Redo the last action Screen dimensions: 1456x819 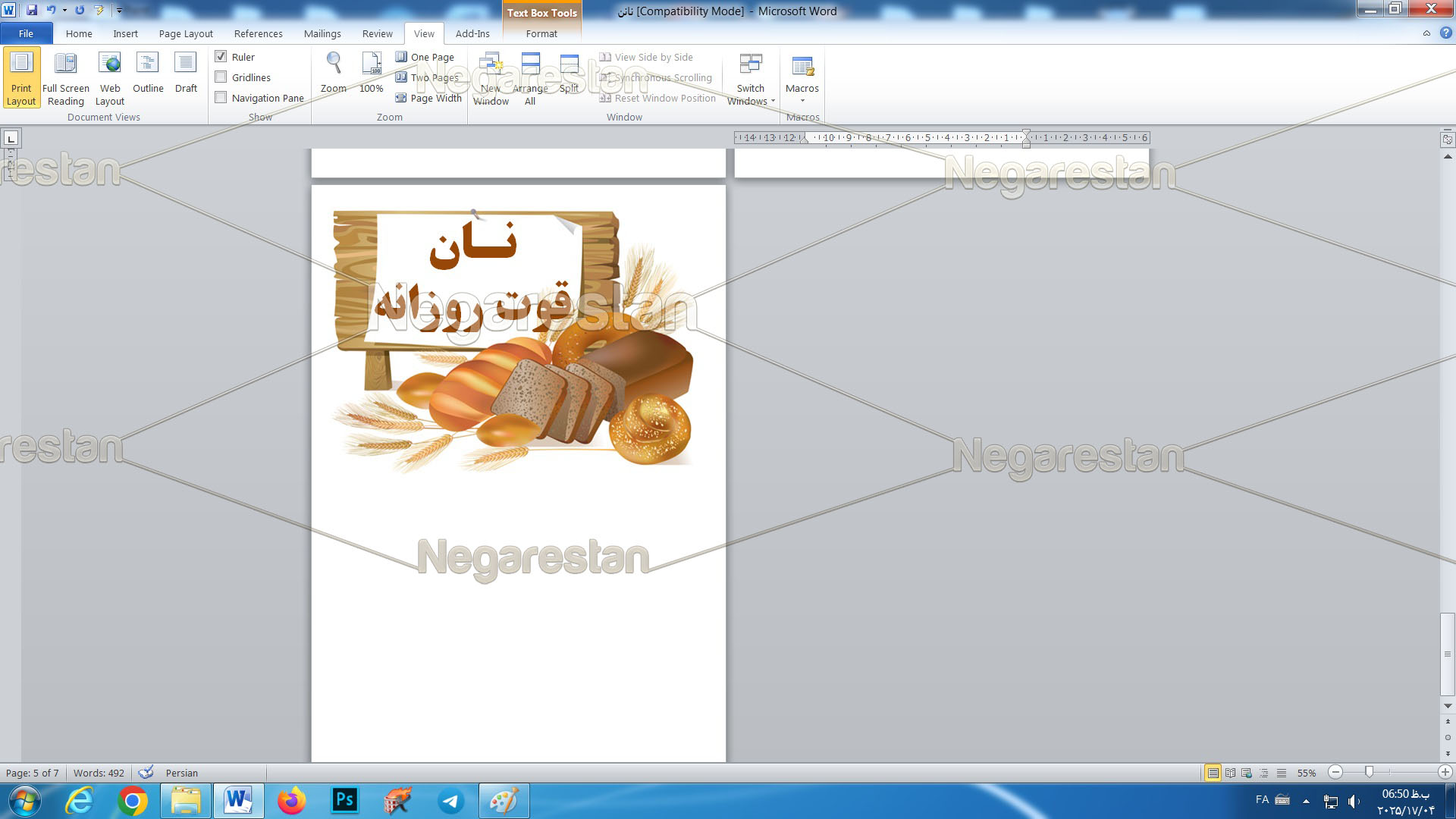[x=80, y=11]
